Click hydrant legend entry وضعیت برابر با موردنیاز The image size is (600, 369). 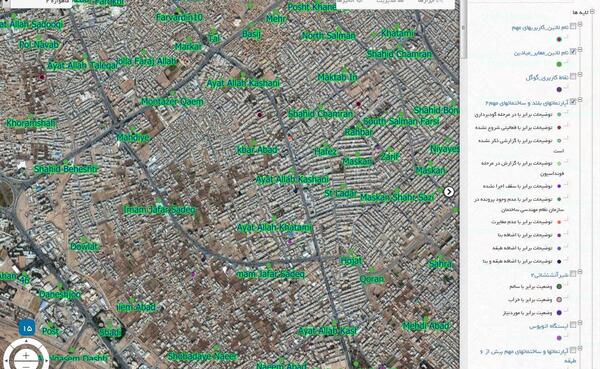tap(528, 313)
